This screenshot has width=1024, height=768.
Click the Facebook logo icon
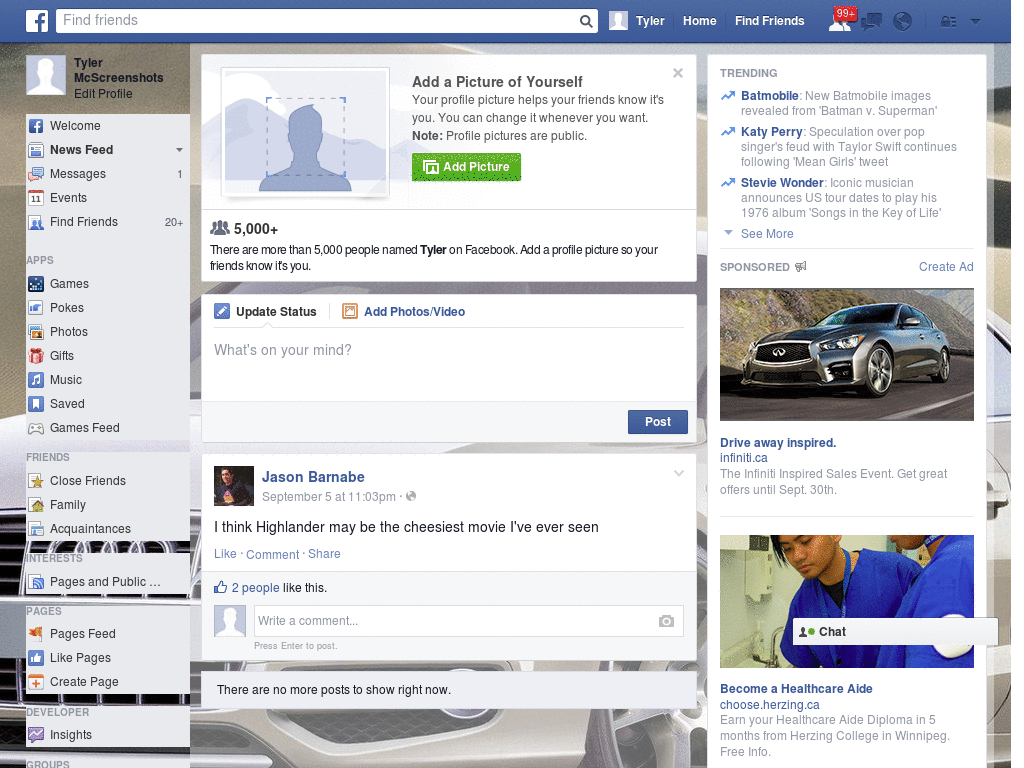tap(37, 21)
